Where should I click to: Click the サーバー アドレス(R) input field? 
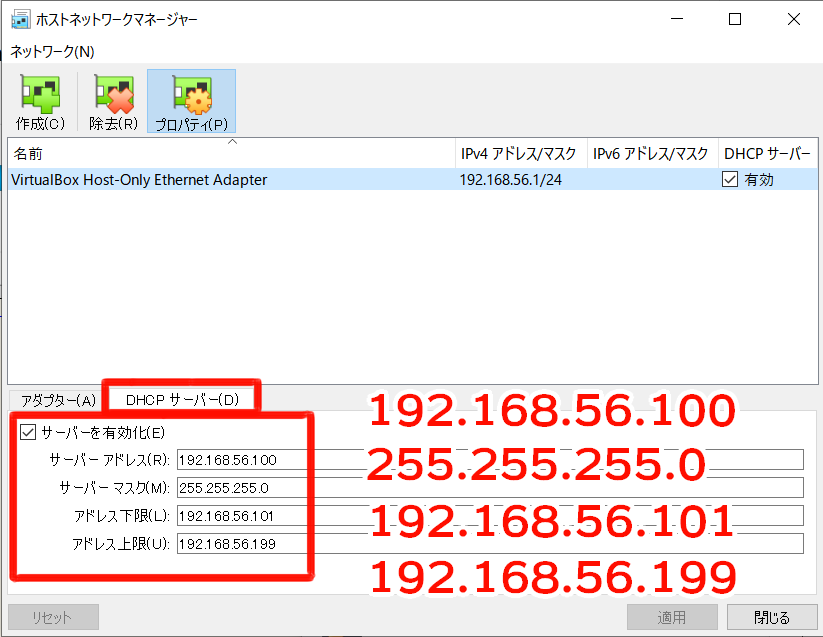(x=490, y=460)
